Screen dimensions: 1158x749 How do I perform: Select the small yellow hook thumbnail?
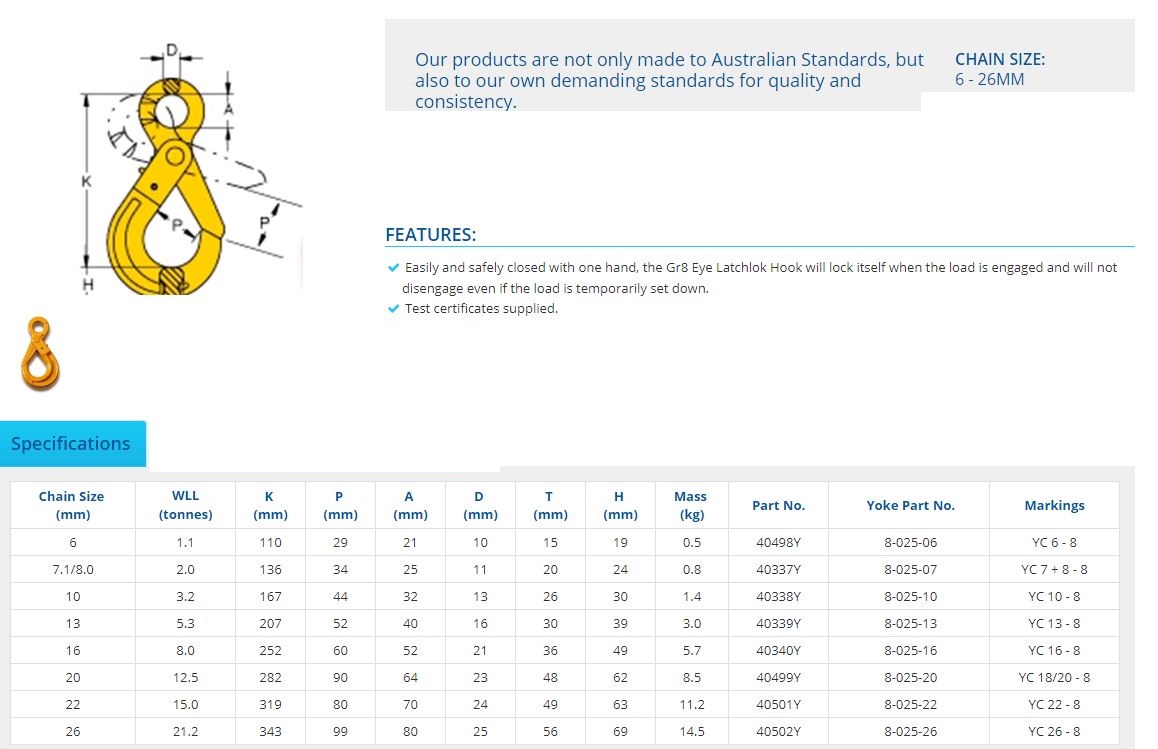pos(40,353)
